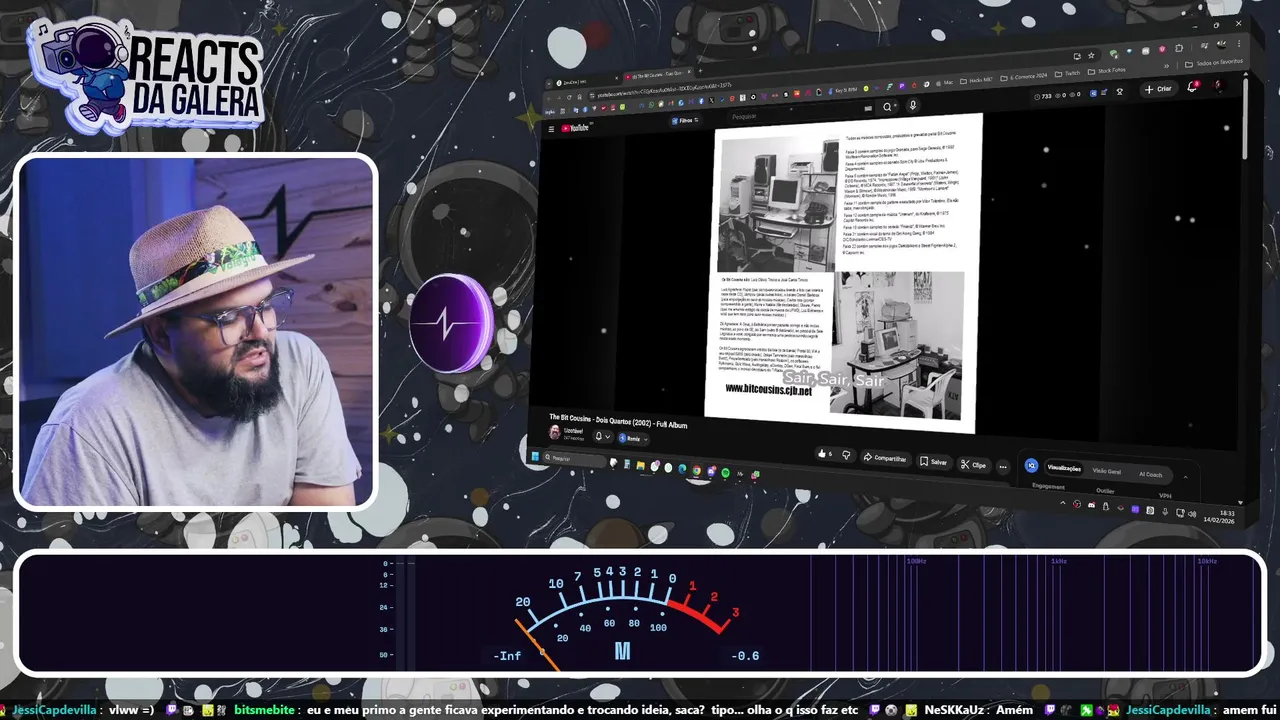Click the Clipe button

[973, 465]
